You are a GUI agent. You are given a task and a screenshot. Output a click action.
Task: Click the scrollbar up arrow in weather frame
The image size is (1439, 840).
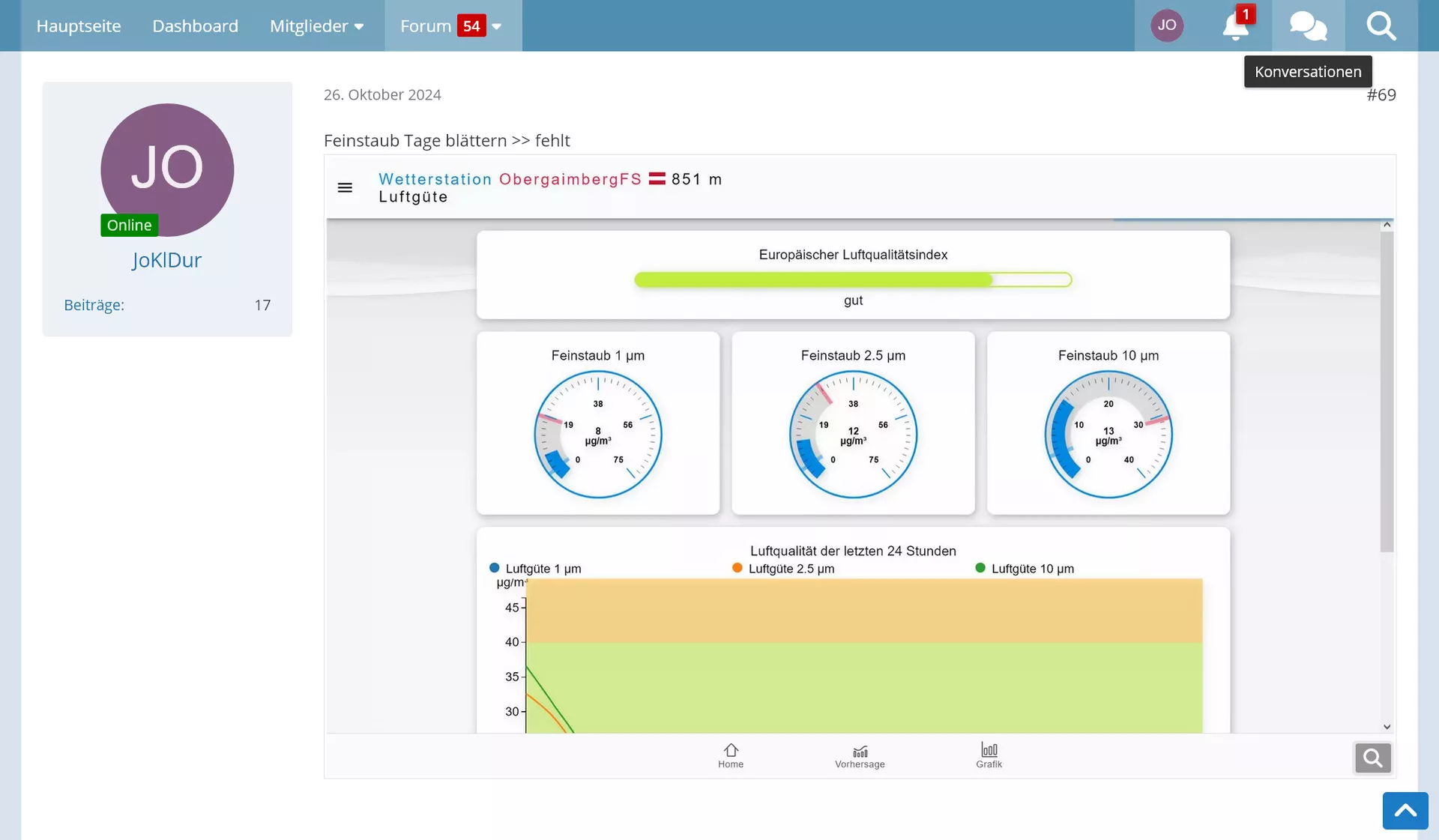click(x=1387, y=225)
